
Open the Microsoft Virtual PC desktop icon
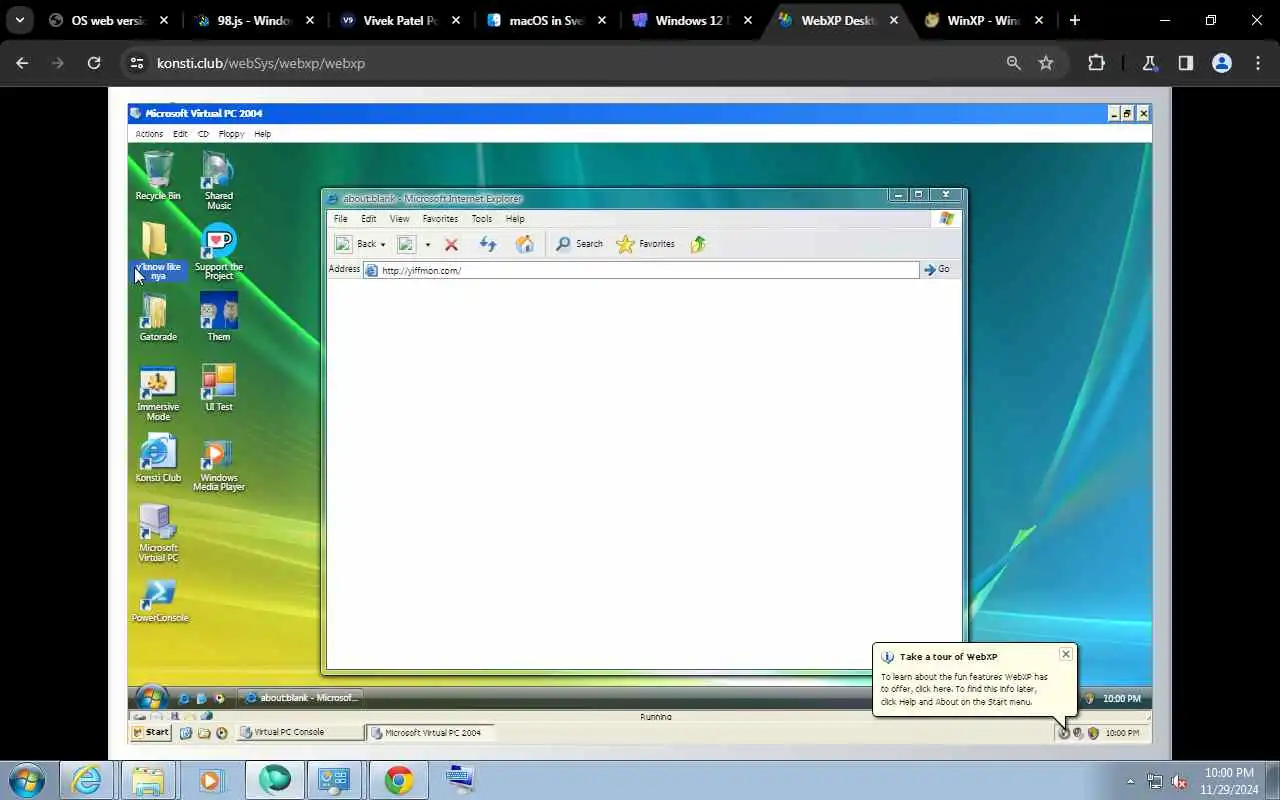tap(158, 533)
